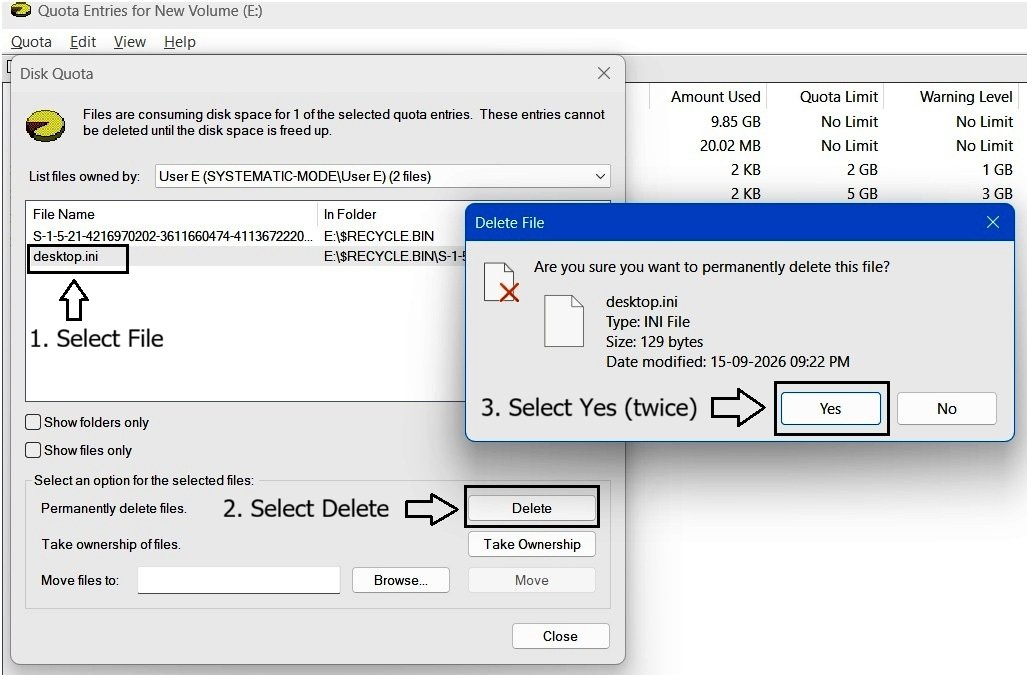Click the E:\$RECYCLE.BIN folder cell in first row
Image resolution: width=1027 pixels, height=675 pixels.
tap(379, 236)
